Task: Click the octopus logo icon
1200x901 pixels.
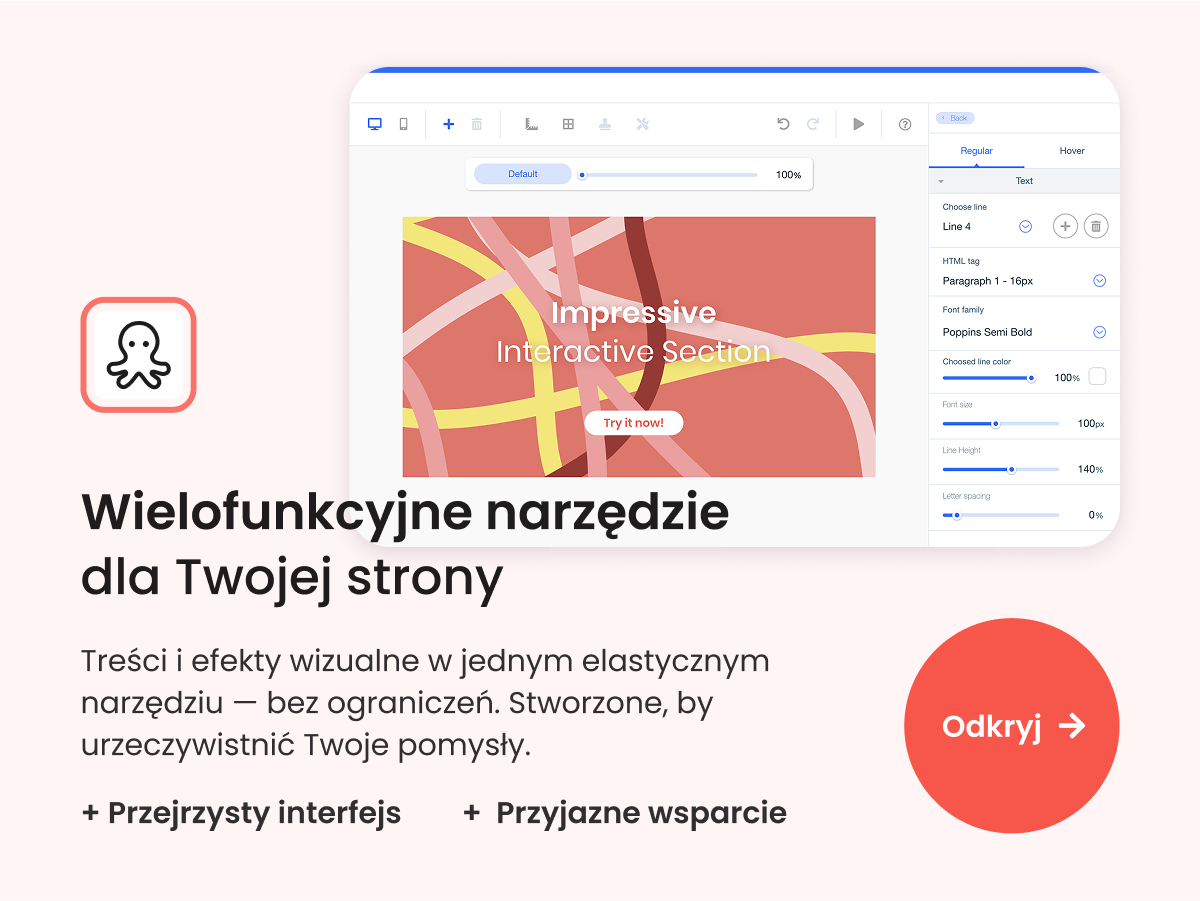Action: 139,355
